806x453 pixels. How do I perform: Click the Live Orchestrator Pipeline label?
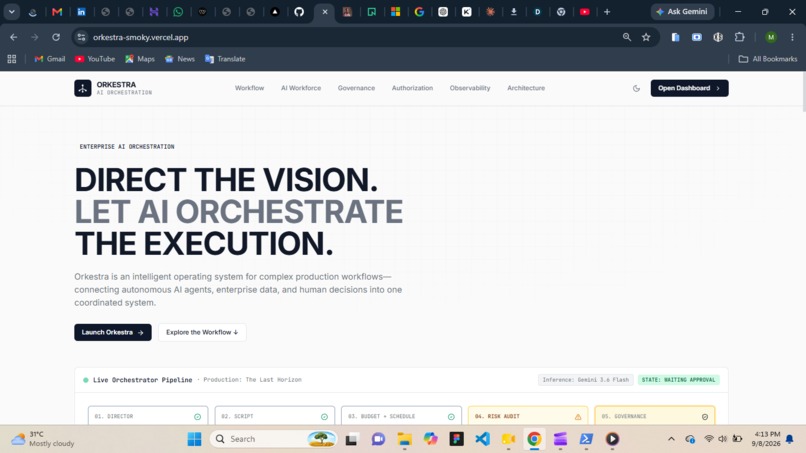142,380
